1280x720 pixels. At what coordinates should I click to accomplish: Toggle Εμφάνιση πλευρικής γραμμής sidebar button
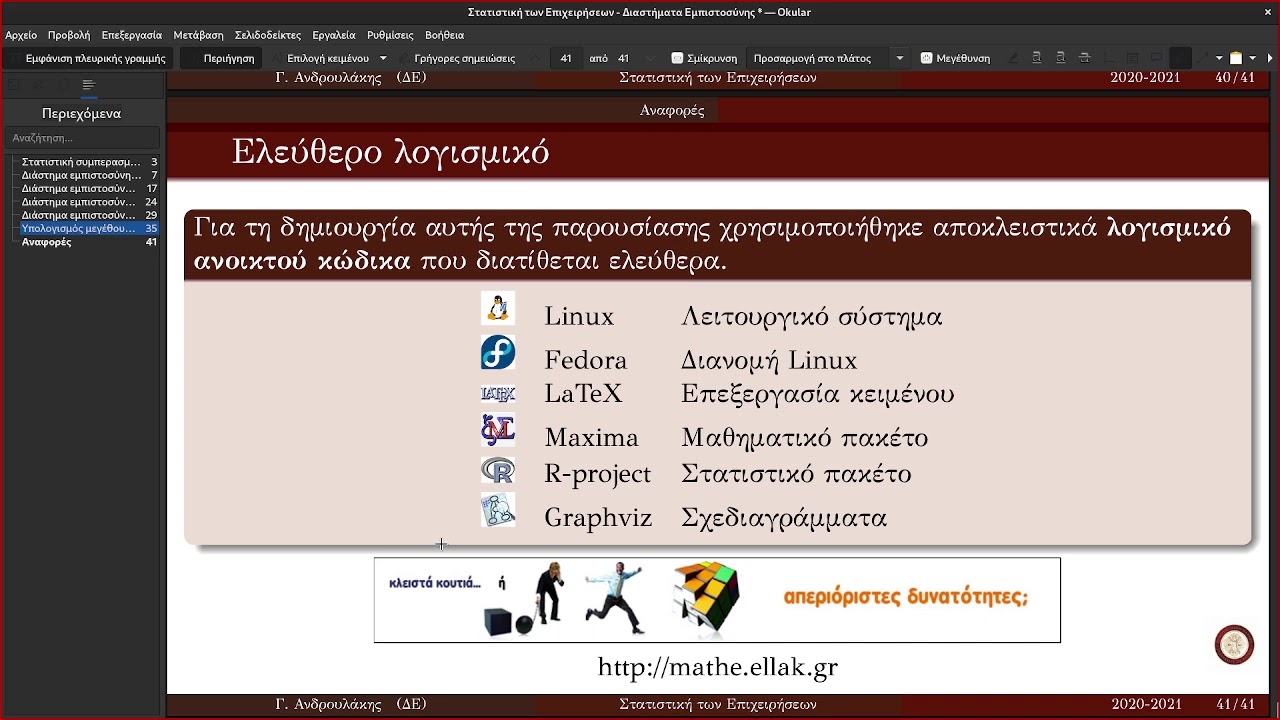tap(88, 58)
